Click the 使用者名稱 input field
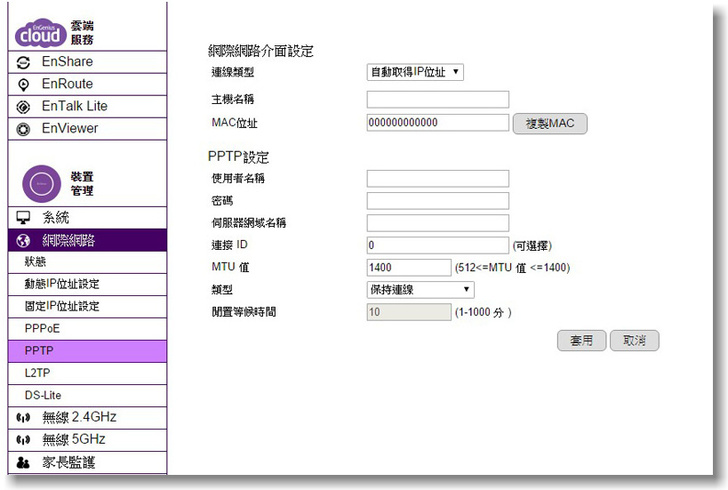The image size is (728, 490). click(438, 178)
